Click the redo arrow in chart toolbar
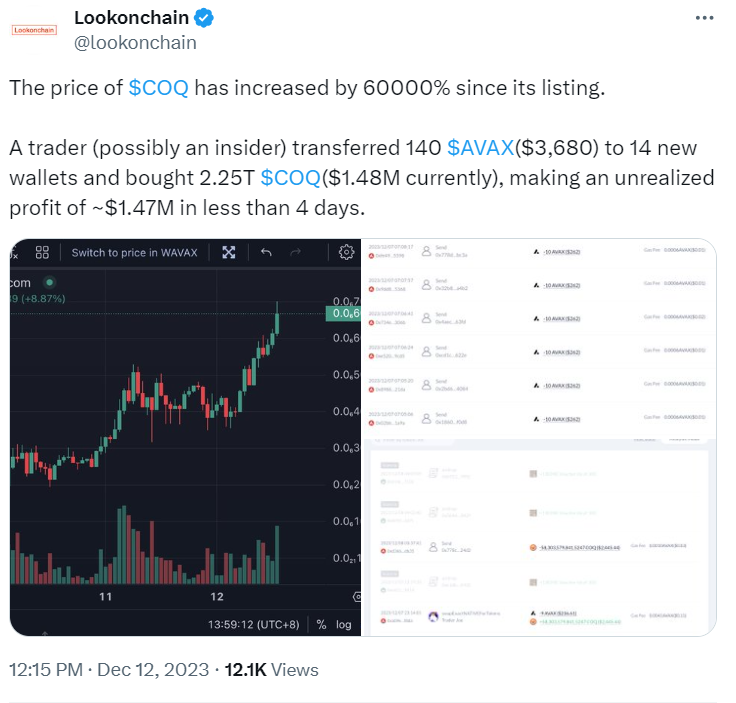This screenshot has height=703, width=736. tap(295, 252)
